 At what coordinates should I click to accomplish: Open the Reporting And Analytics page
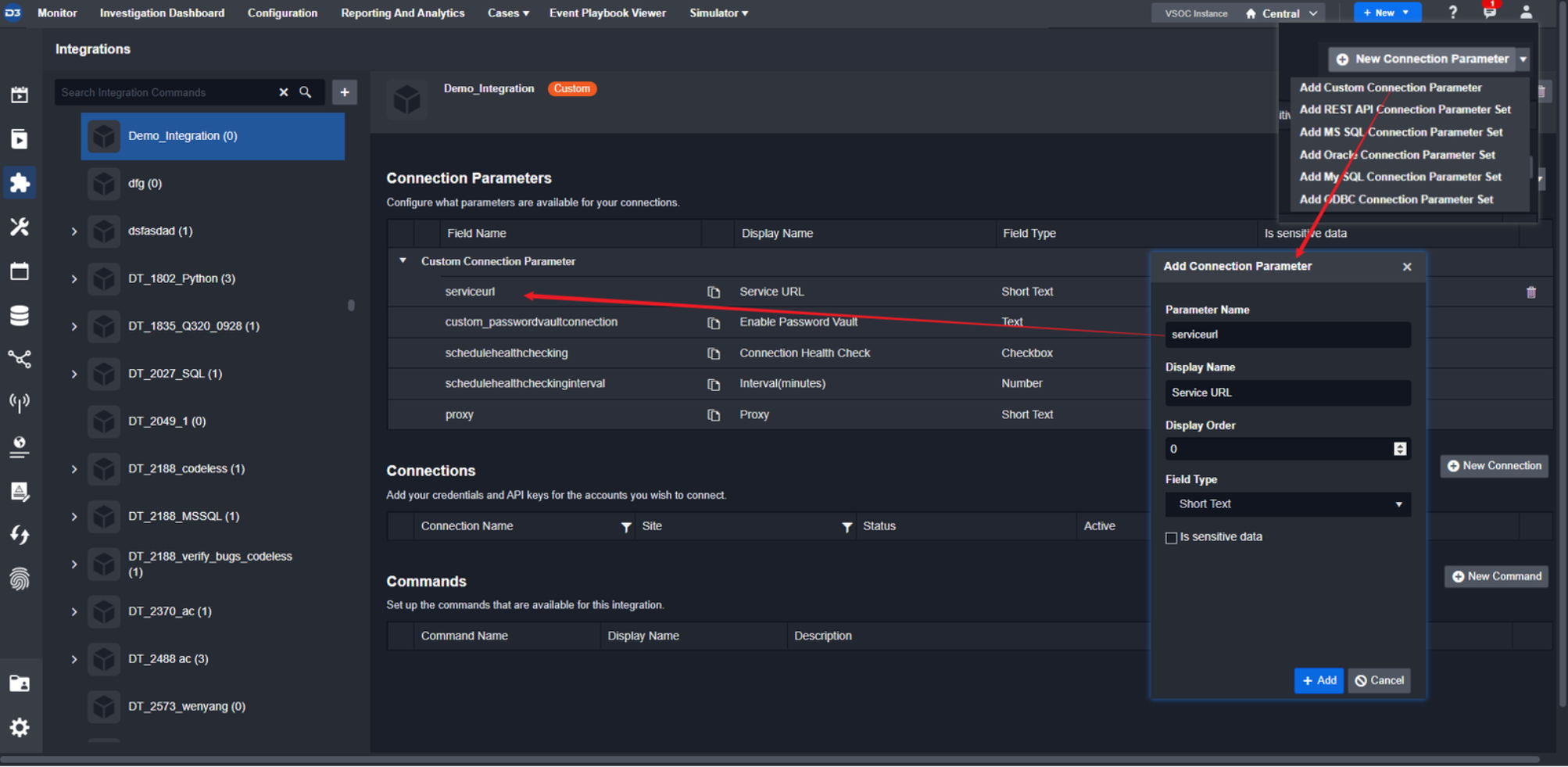[403, 13]
